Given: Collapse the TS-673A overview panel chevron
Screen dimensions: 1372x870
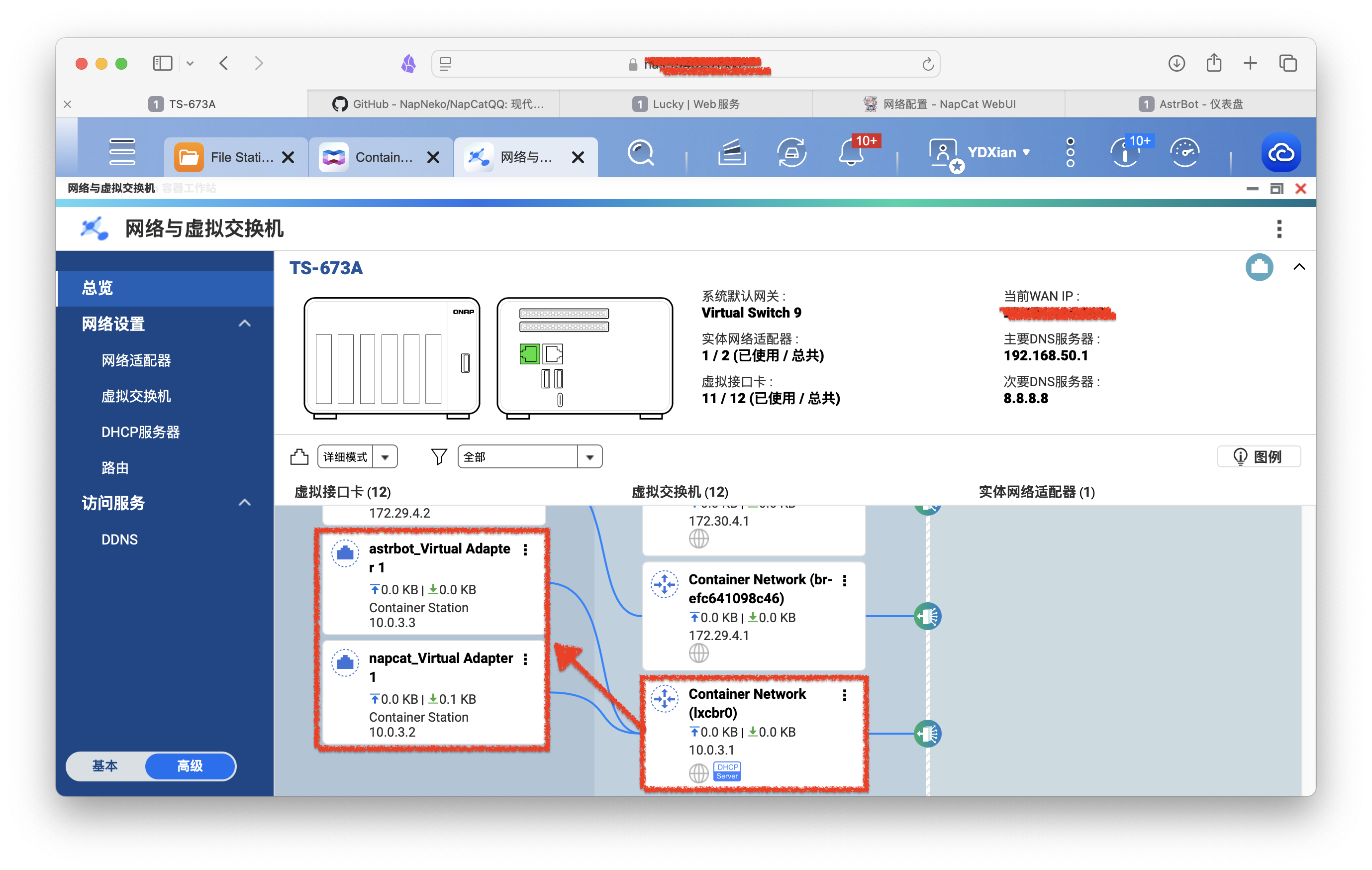Looking at the screenshot, I should [x=1299, y=267].
